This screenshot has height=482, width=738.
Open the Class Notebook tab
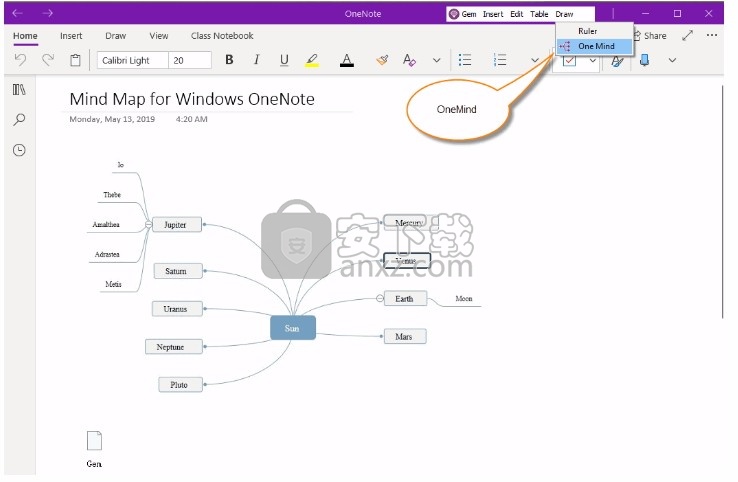point(222,36)
